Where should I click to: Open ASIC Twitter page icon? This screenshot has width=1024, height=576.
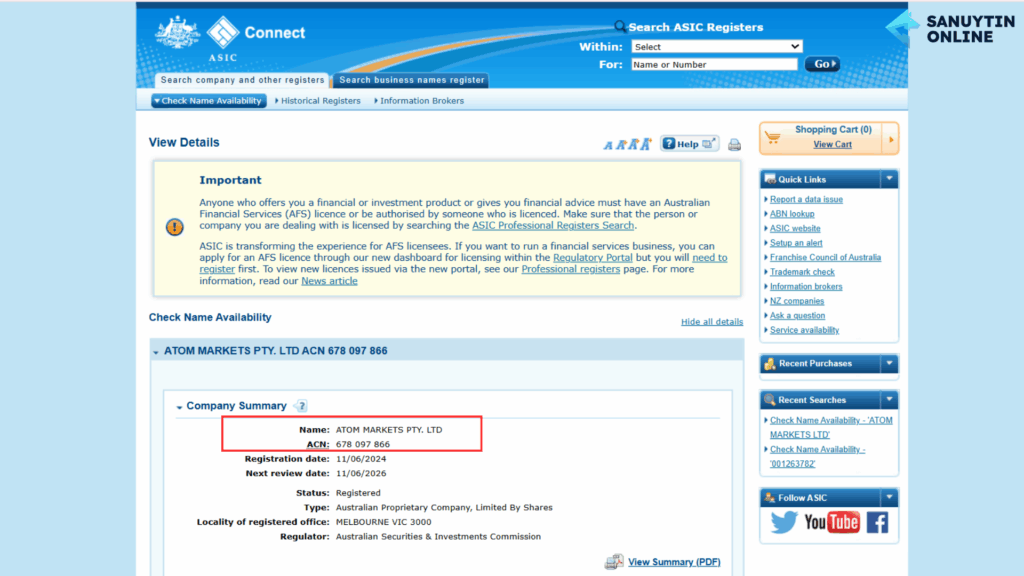[x=784, y=522]
